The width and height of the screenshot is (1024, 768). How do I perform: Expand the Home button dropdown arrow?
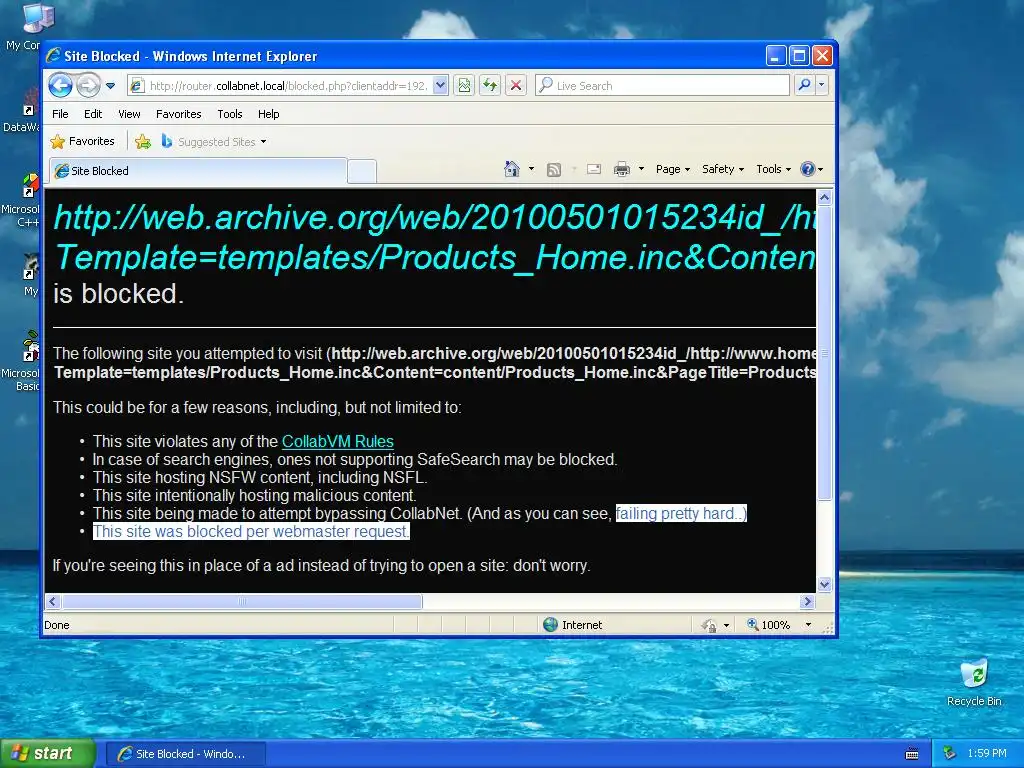point(531,169)
